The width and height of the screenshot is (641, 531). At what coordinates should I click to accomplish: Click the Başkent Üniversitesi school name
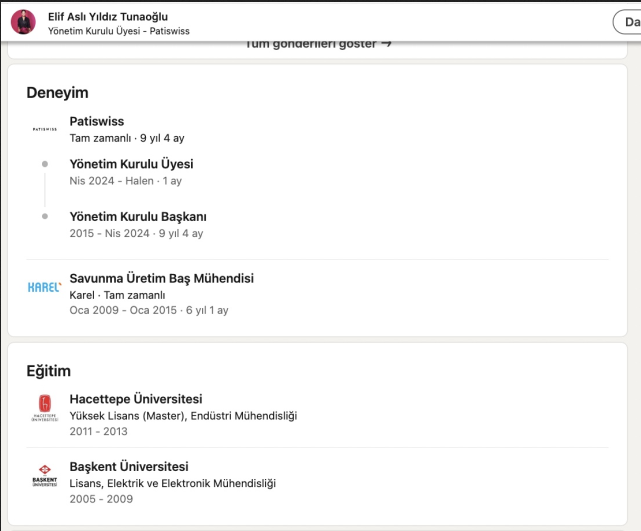[129, 466]
